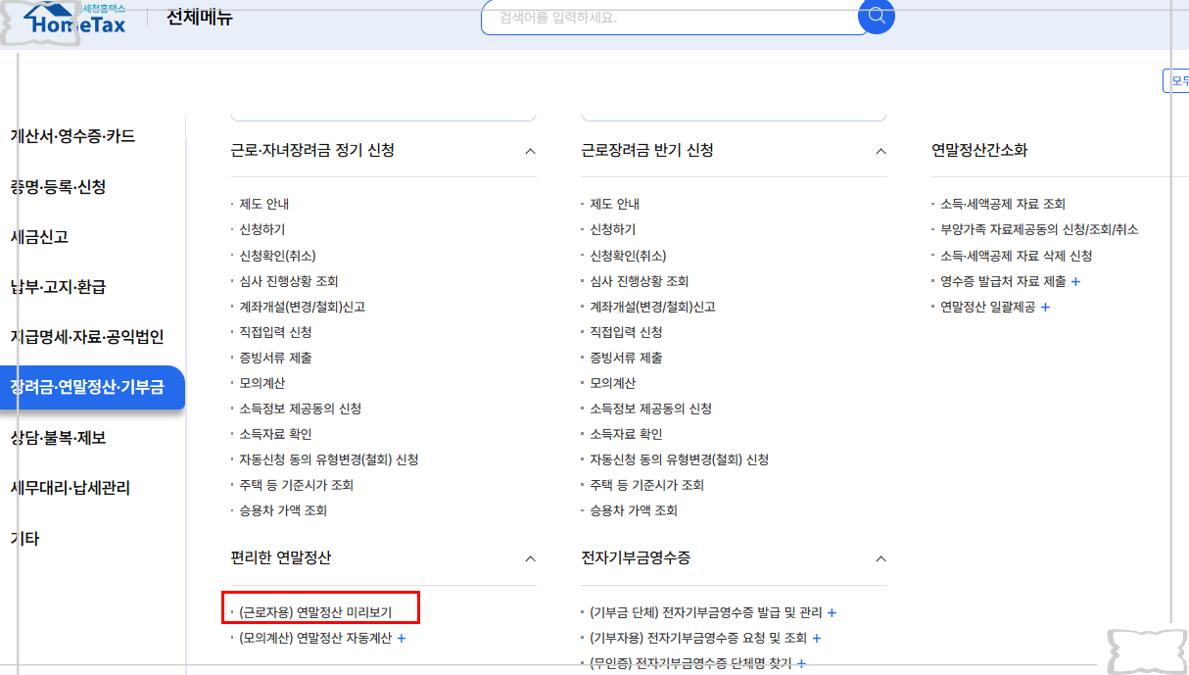Open 영수증 발급처 자료 제출
Viewport: 1189px width, 675px height.
pos(1002,281)
